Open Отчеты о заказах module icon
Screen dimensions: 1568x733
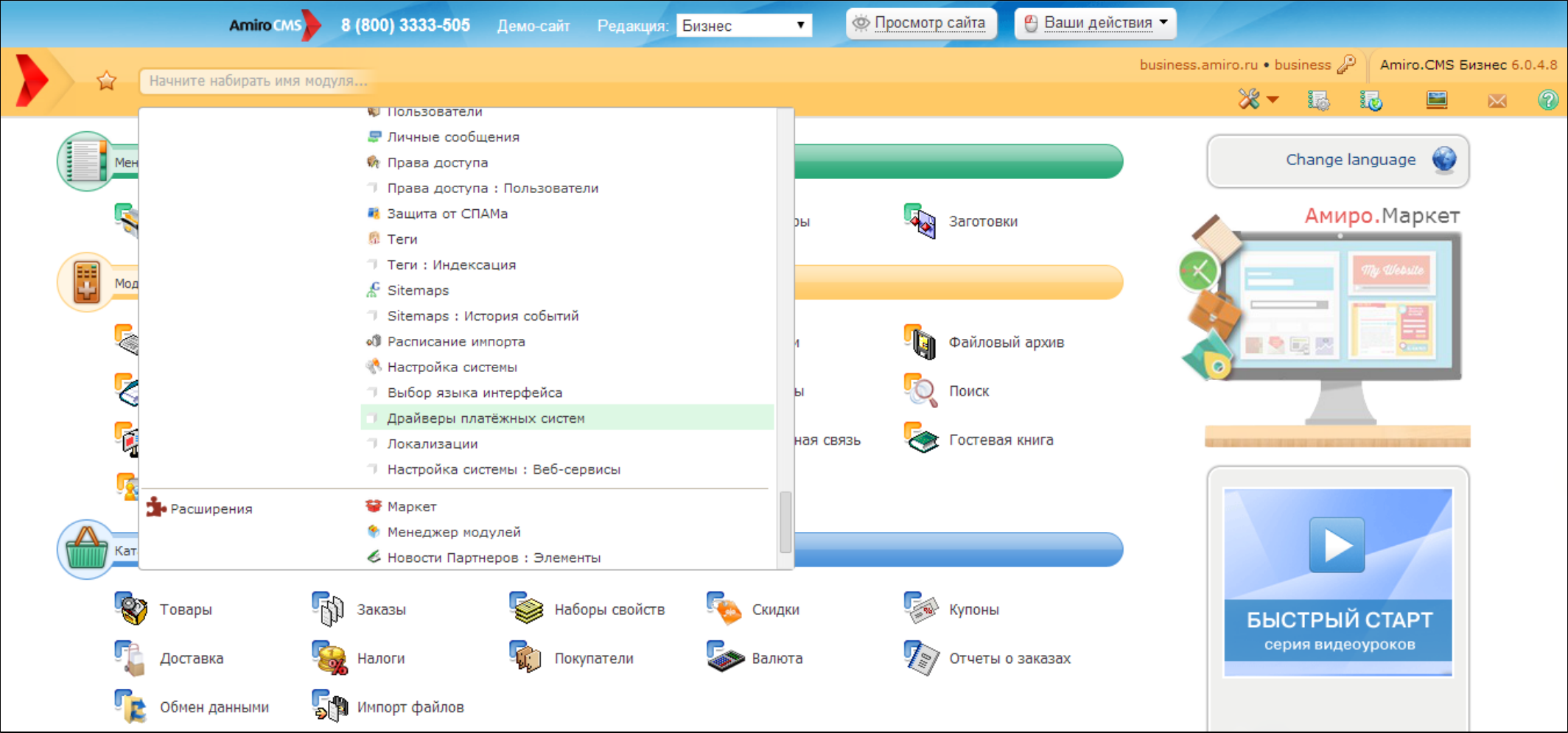pyautogui.click(x=921, y=658)
